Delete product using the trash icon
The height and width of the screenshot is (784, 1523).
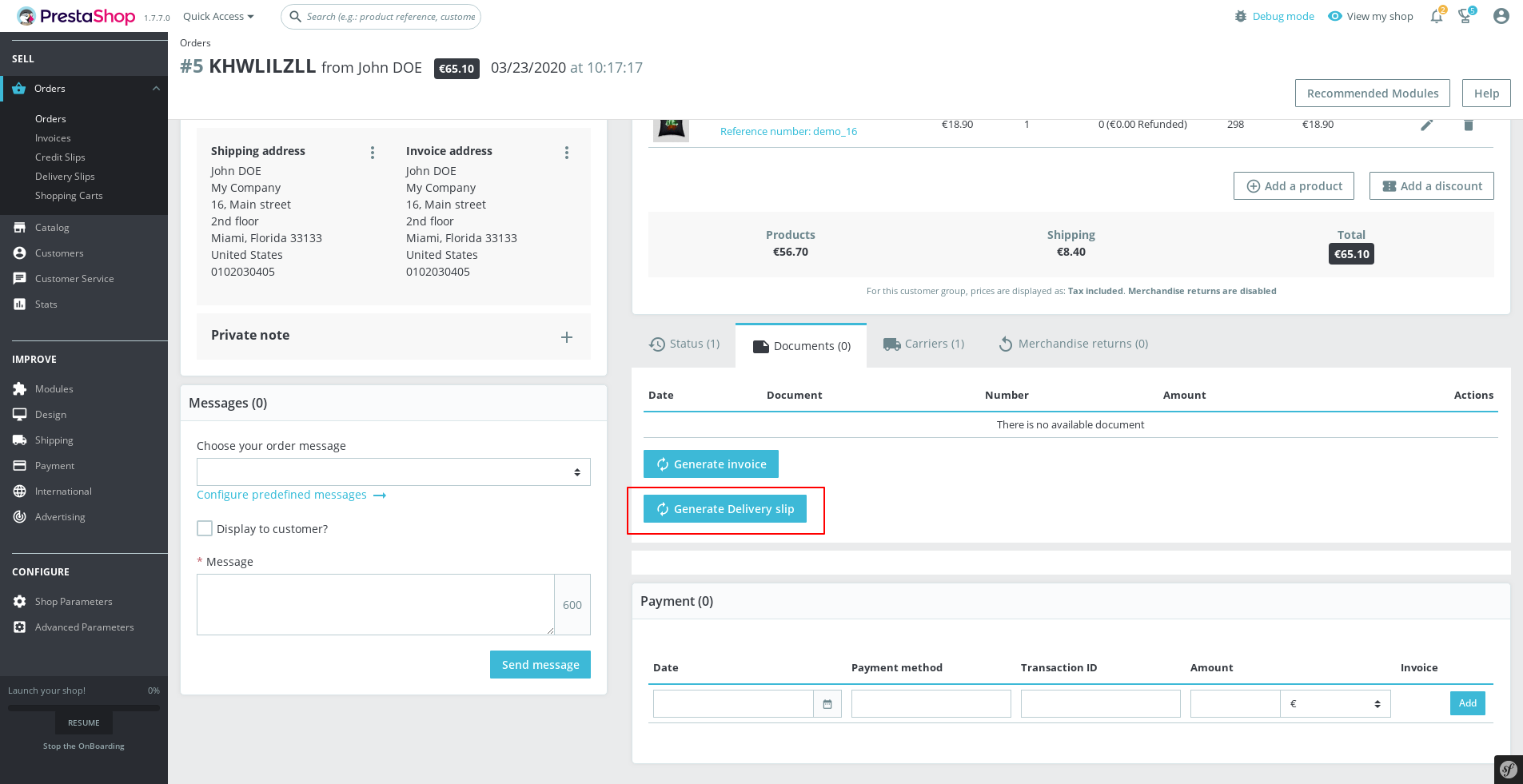point(1468,125)
